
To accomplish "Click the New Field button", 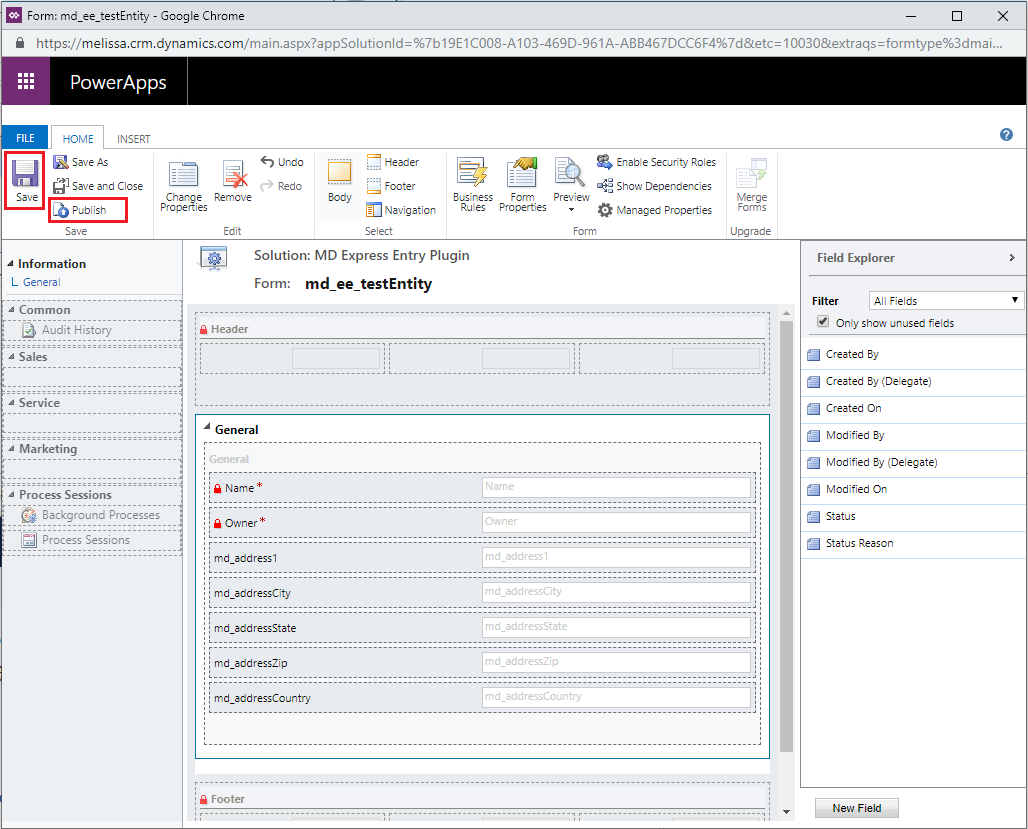I will [856, 808].
